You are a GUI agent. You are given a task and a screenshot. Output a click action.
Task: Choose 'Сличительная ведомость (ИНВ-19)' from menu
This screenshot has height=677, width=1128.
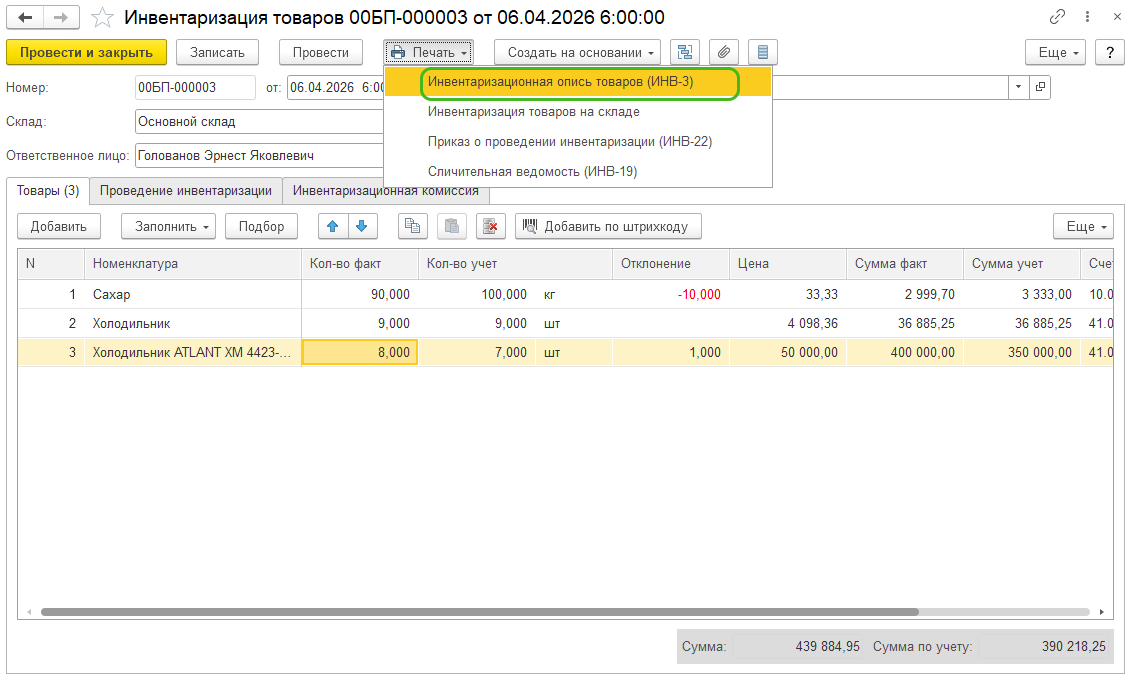click(532, 171)
